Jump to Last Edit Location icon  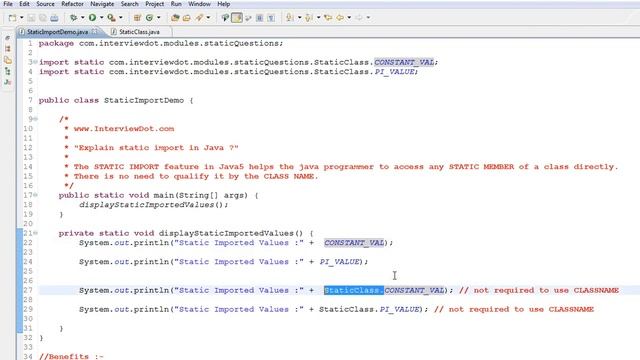tap(327, 18)
